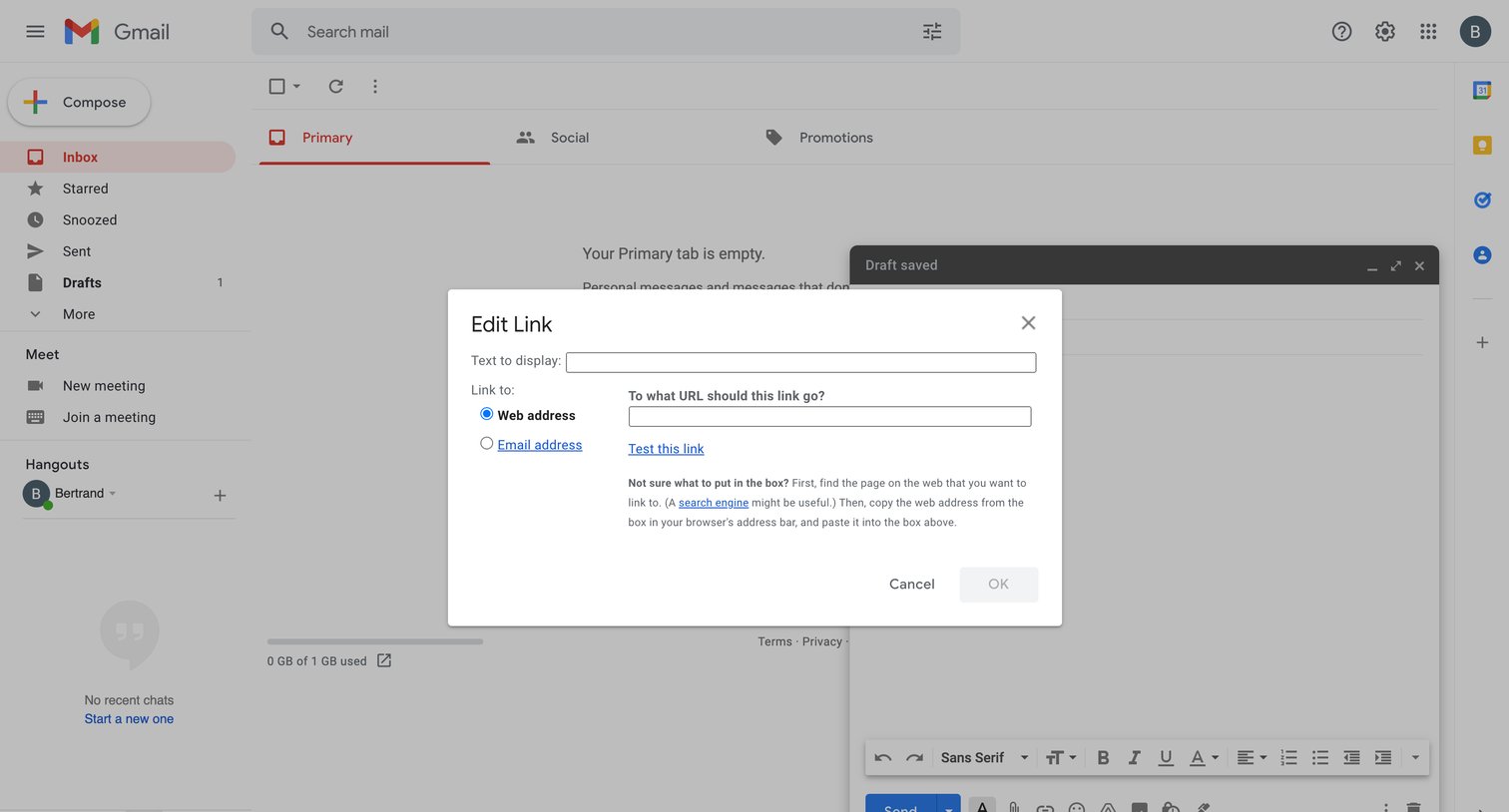The image size is (1509, 812).
Task: Open the Google apps grid
Action: (1428, 31)
